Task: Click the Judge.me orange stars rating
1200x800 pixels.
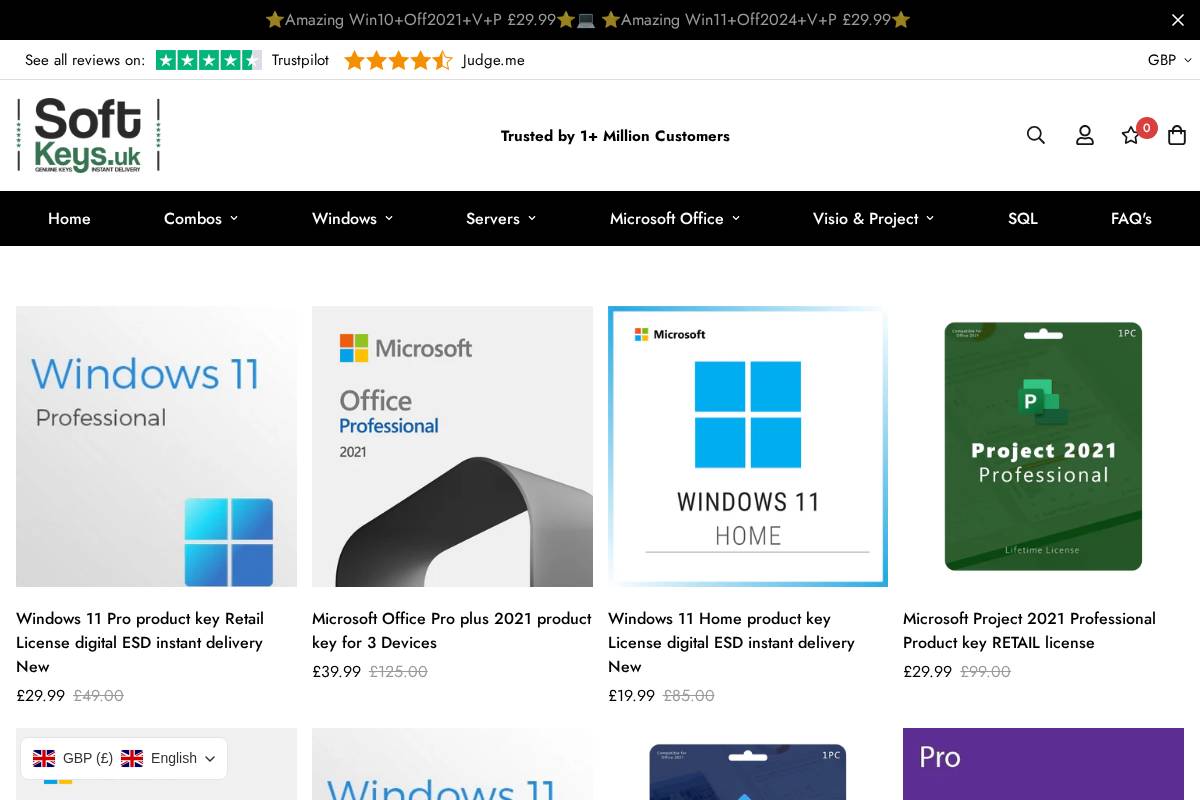Action: 398,60
